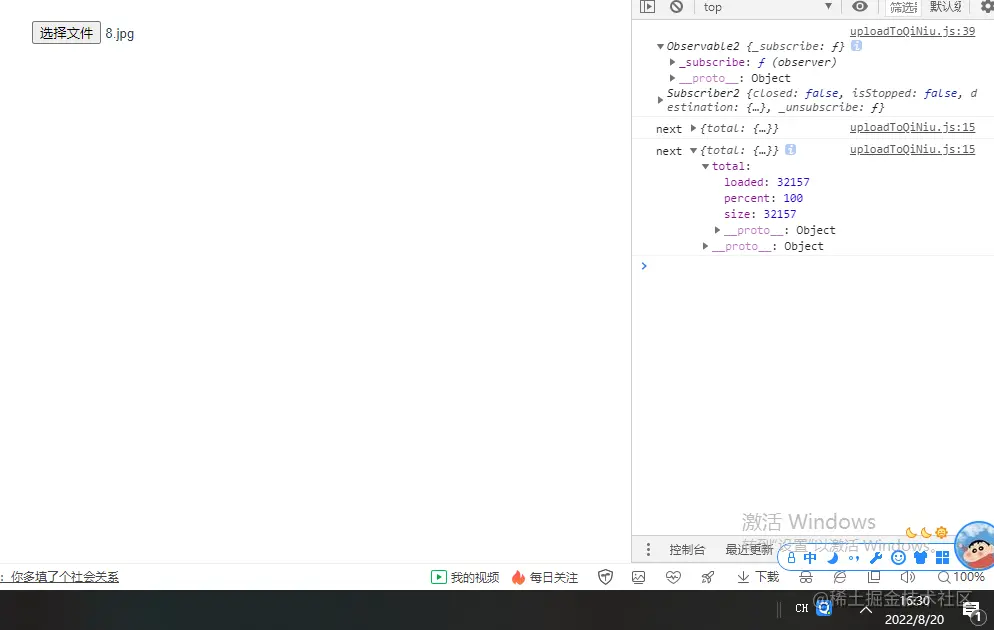Click the picture icon in status bar
Screen dimensions: 994x630
[x=638, y=577]
